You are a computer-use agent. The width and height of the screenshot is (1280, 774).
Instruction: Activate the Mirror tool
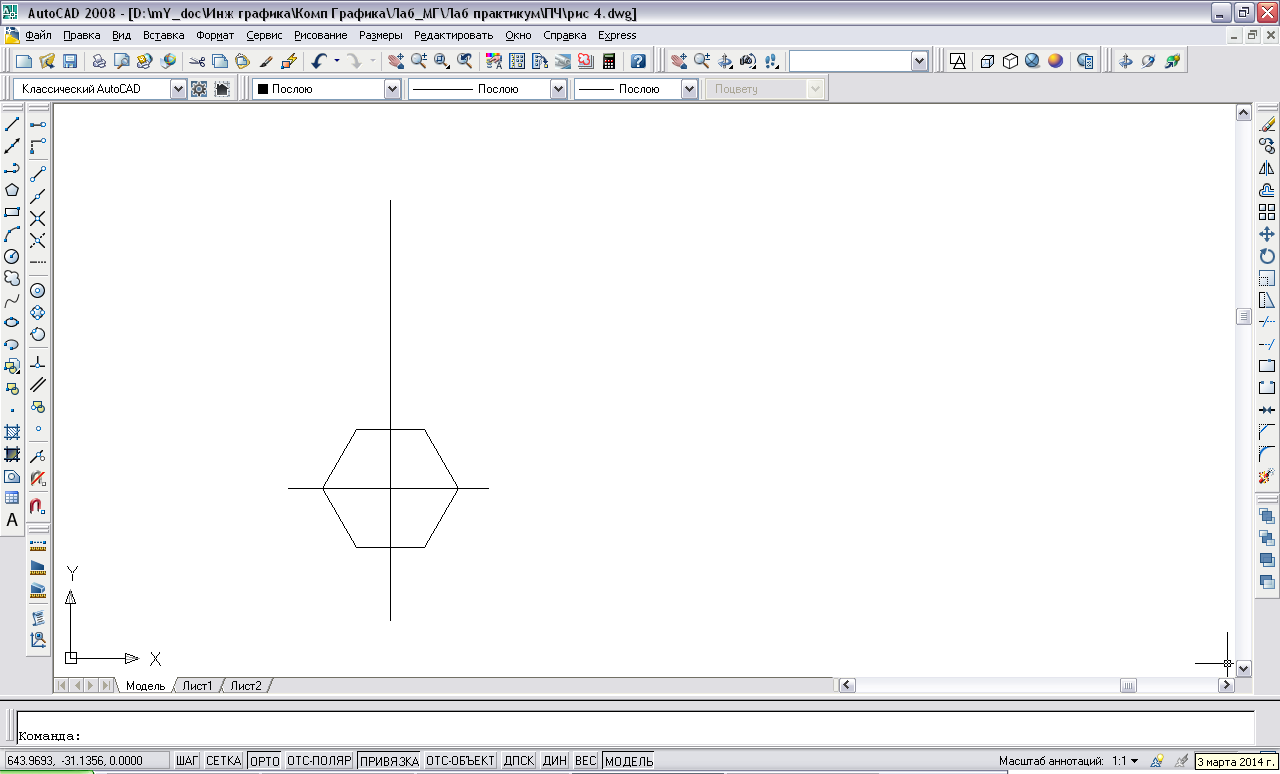pos(1267,168)
